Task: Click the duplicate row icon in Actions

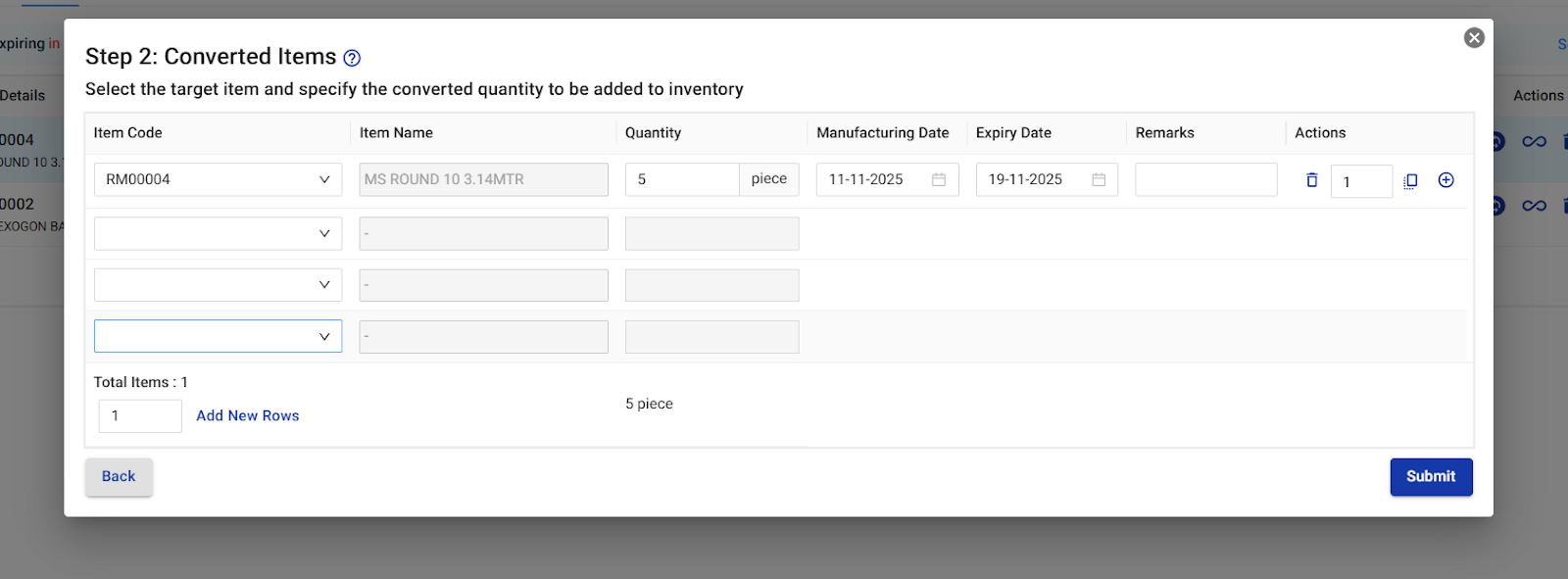Action: pyautogui.click(x=1410, y=181)
